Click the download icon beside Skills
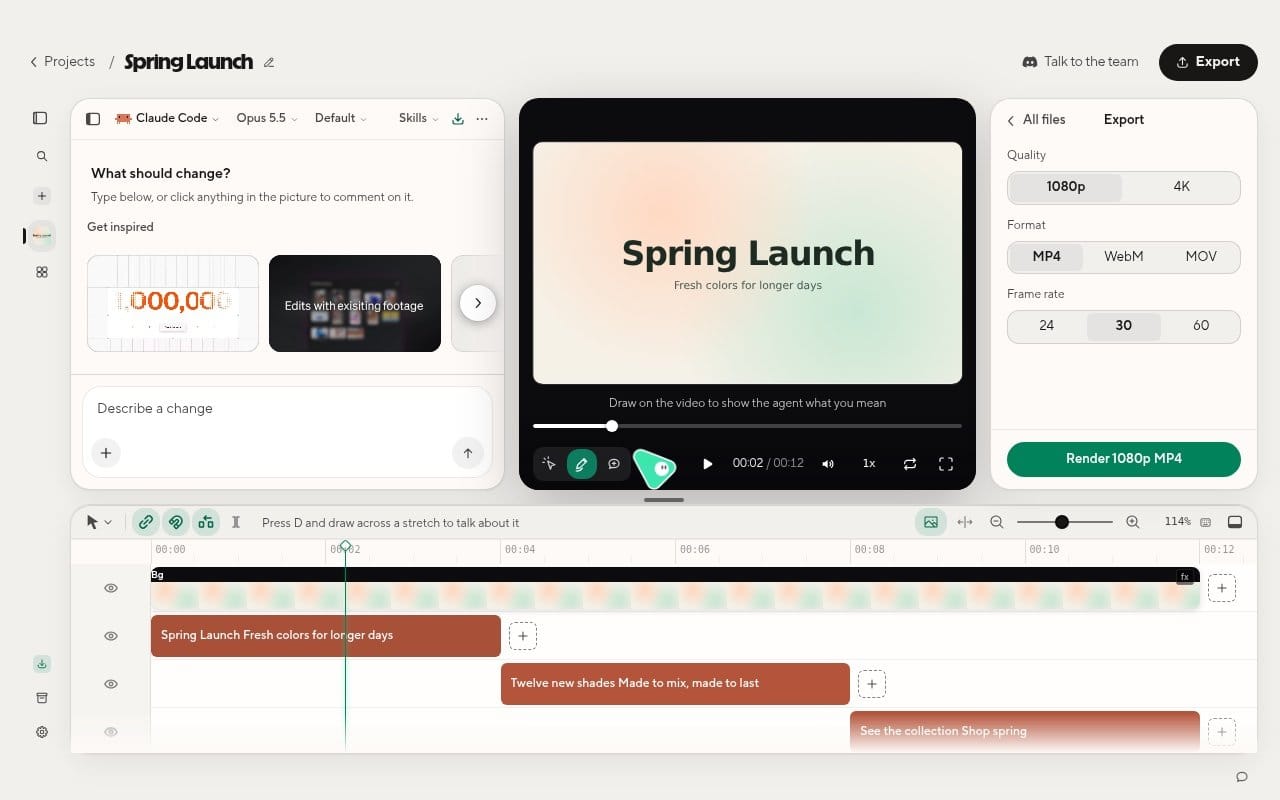Screen dimensions: 1280x800 click(458, 118)
